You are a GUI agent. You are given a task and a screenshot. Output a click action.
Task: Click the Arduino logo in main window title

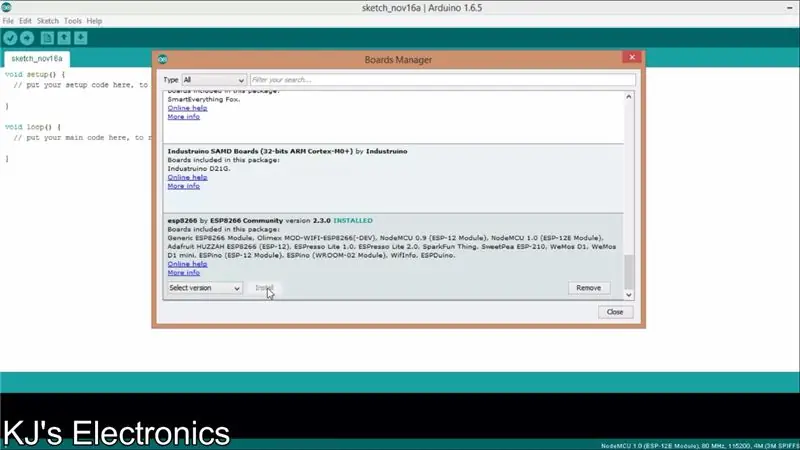(6, 7)
